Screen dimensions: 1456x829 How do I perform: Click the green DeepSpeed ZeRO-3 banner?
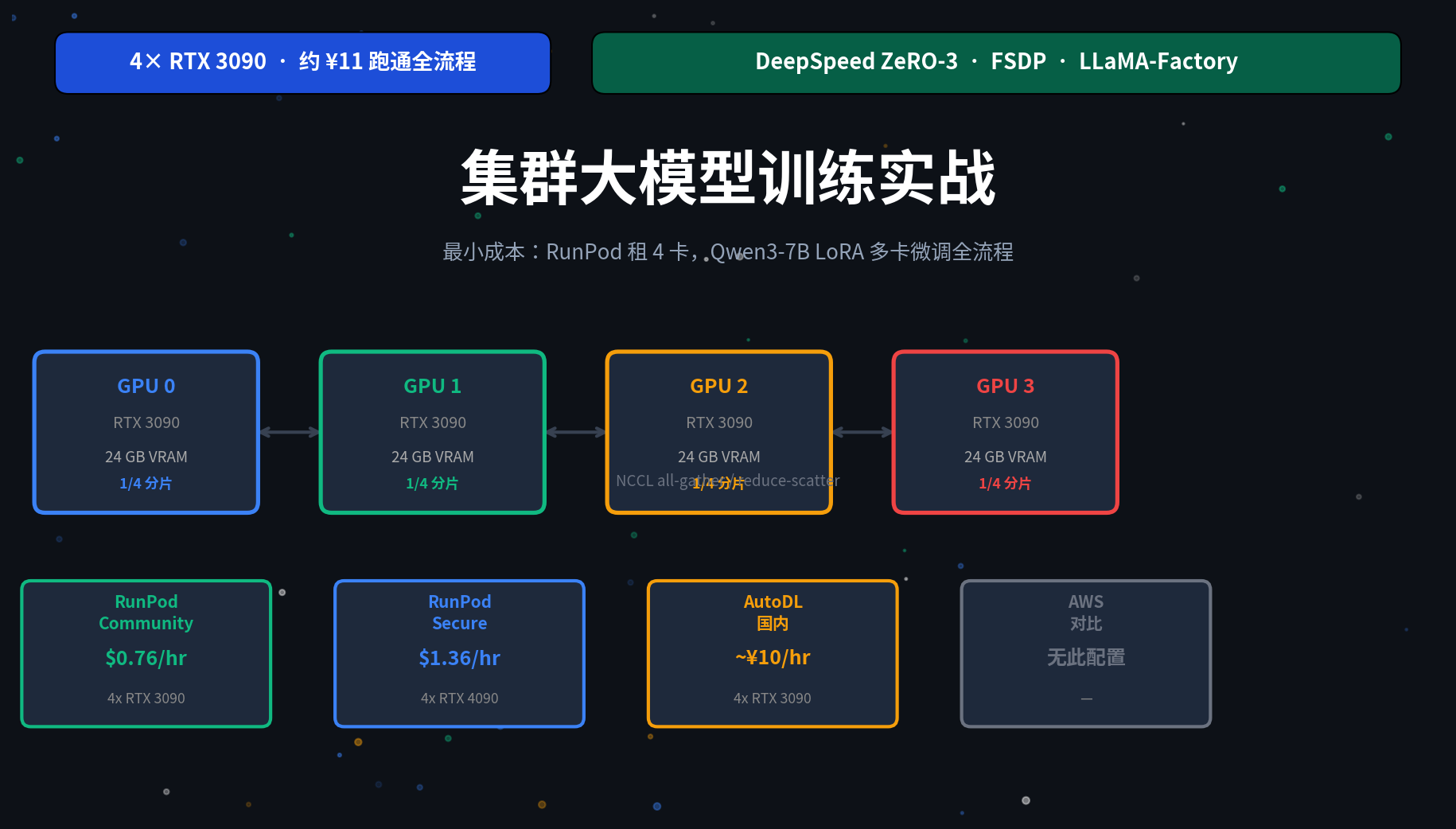tap(996, 63)
